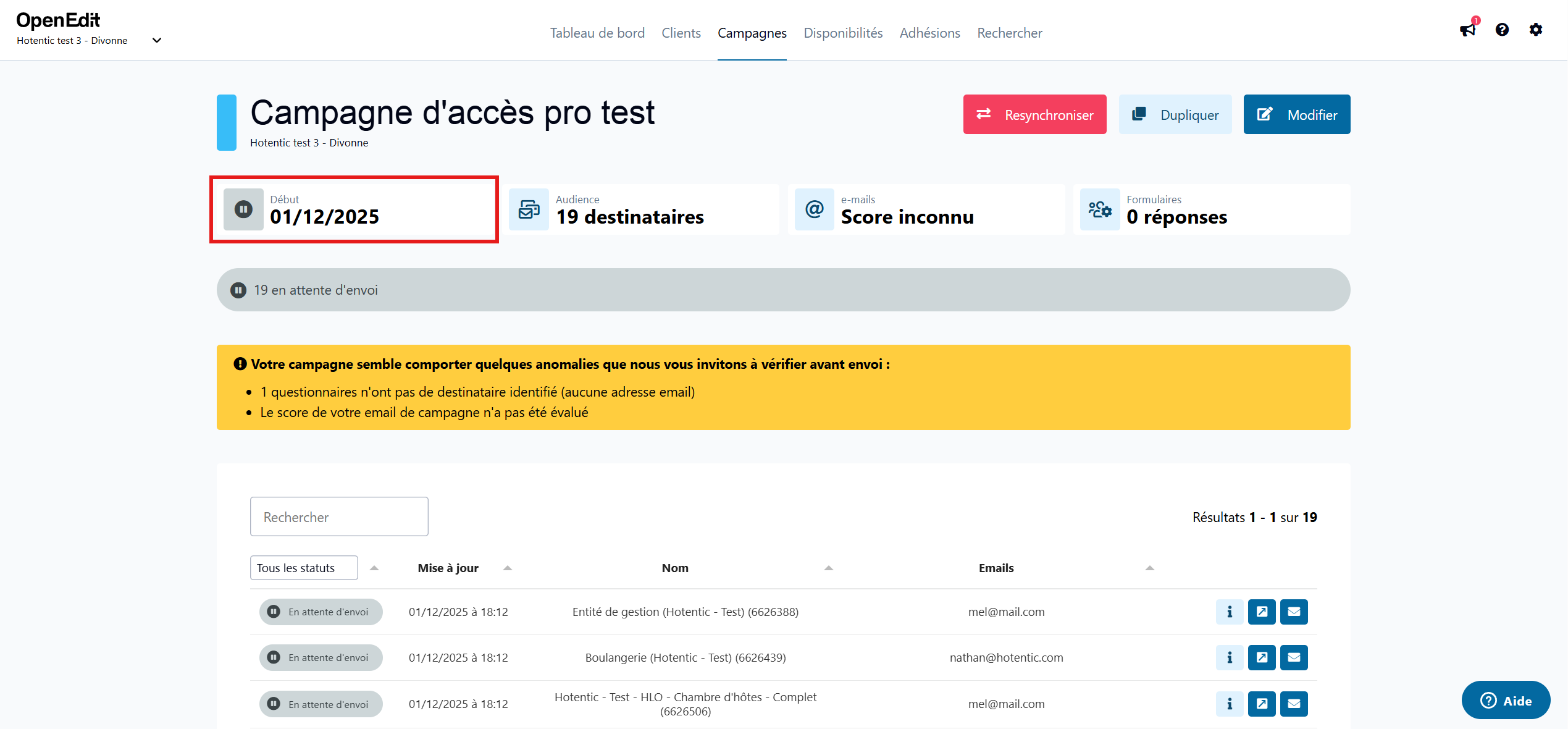The height and width of the screenshot is (729, 1568).
Task: Click into the Rechercher search field
Action: click(339, 516)
